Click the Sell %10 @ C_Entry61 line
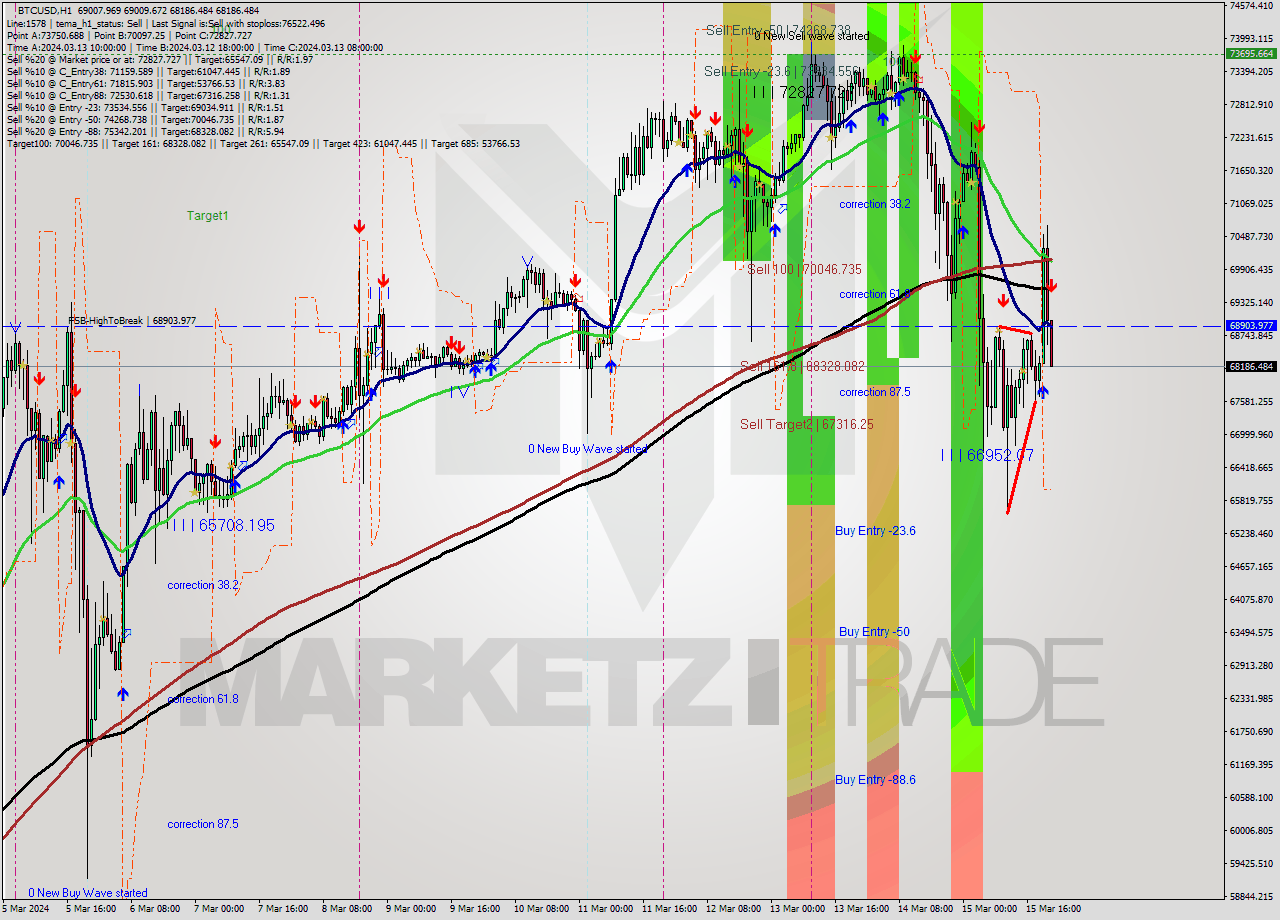The image size is (1280, 920). tap(148, 83)
